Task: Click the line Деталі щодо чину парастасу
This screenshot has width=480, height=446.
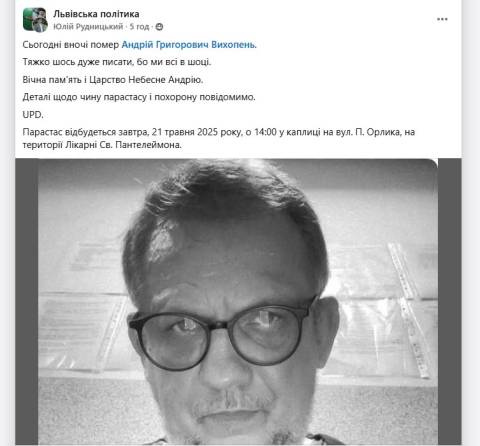Action: 139,97
